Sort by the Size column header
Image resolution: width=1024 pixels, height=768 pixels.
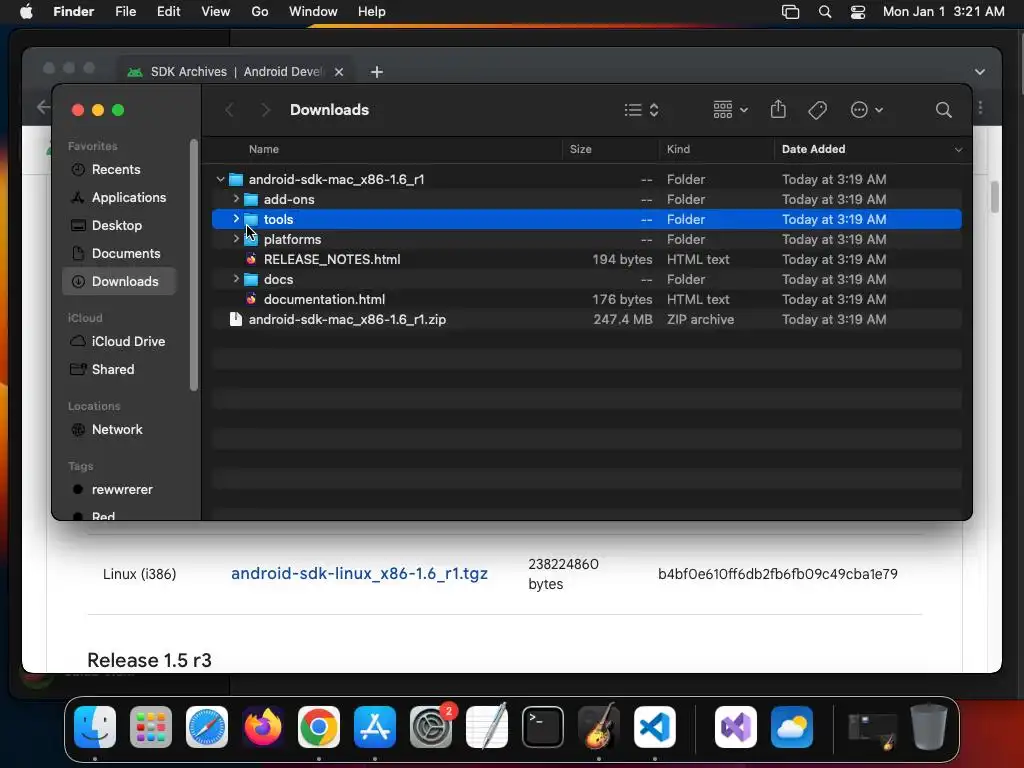[x=581, y=149]
